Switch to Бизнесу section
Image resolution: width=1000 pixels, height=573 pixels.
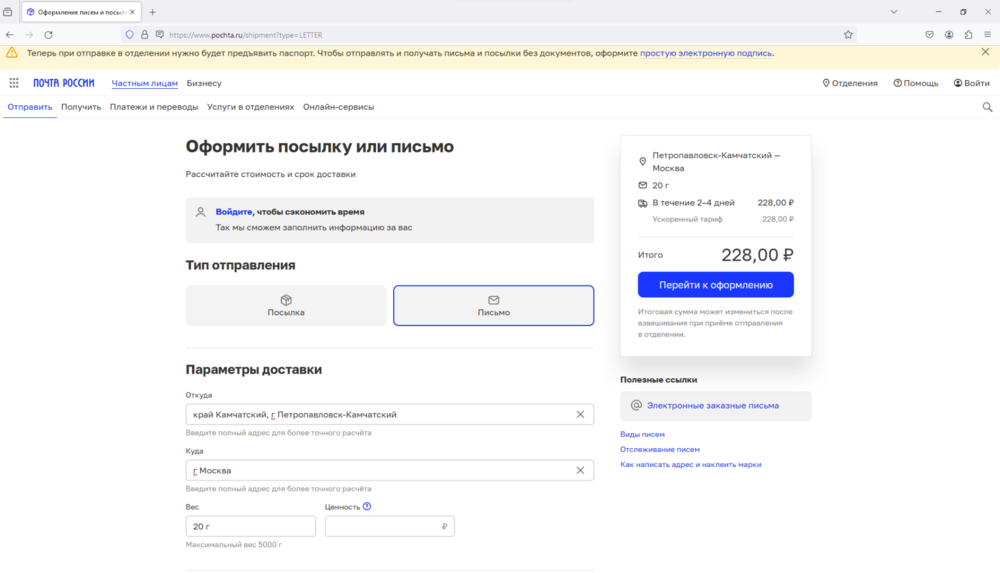tap(204, 83)
